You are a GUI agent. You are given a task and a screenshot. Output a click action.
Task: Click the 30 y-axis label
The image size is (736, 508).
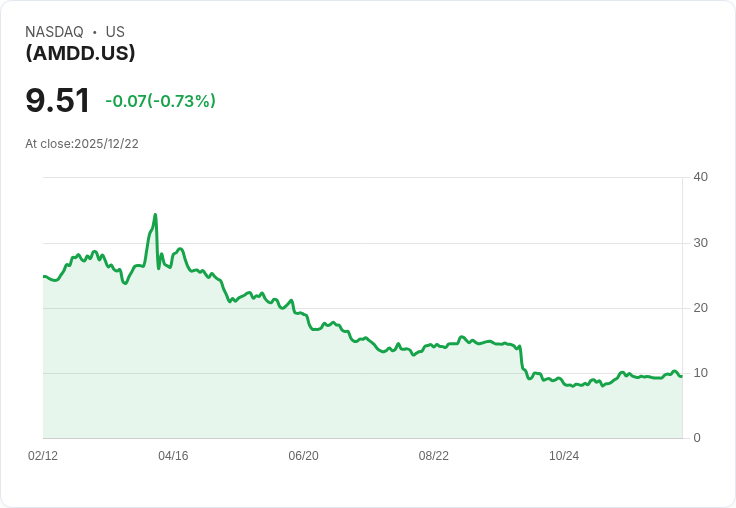[x=700, y=243]
